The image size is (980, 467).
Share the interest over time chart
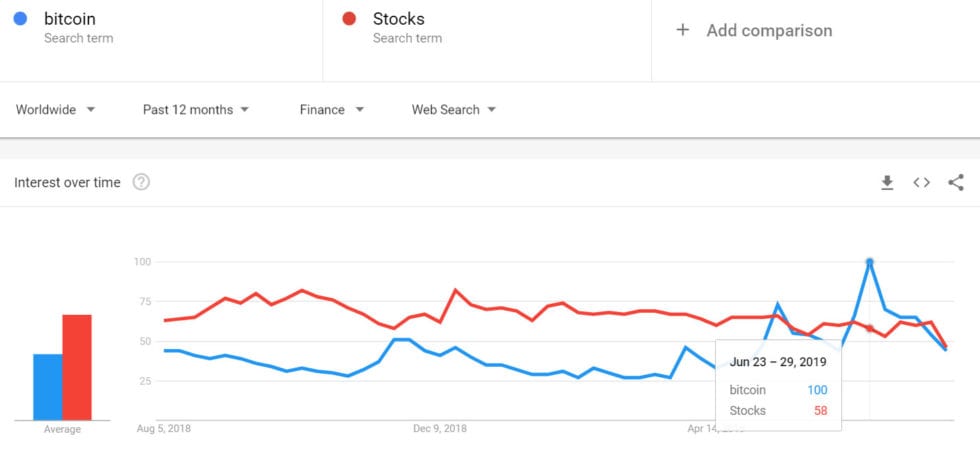point(956,183)
